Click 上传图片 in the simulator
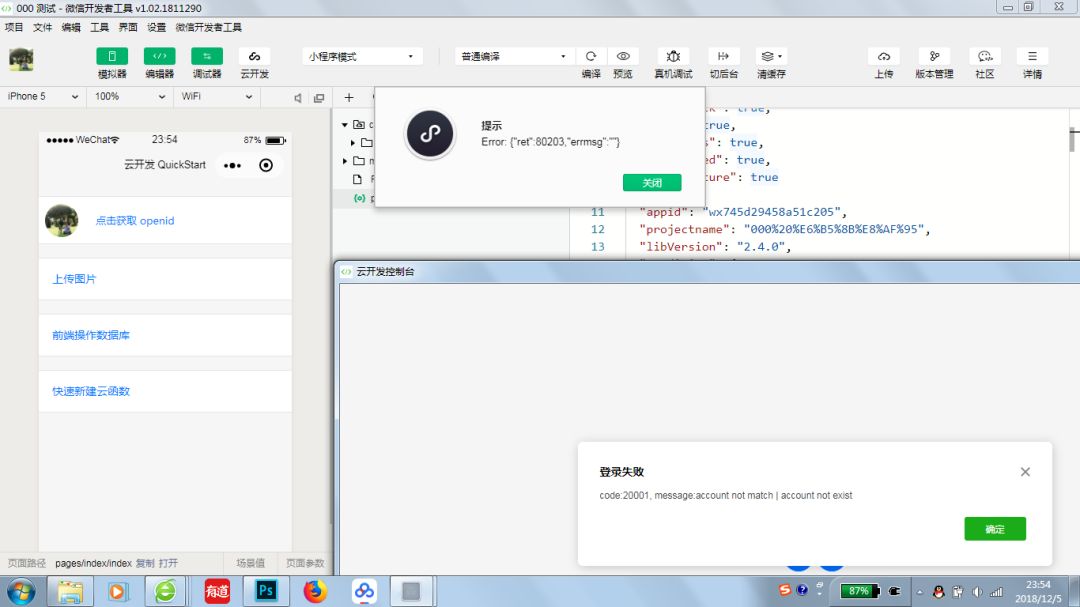 (74, 279)
